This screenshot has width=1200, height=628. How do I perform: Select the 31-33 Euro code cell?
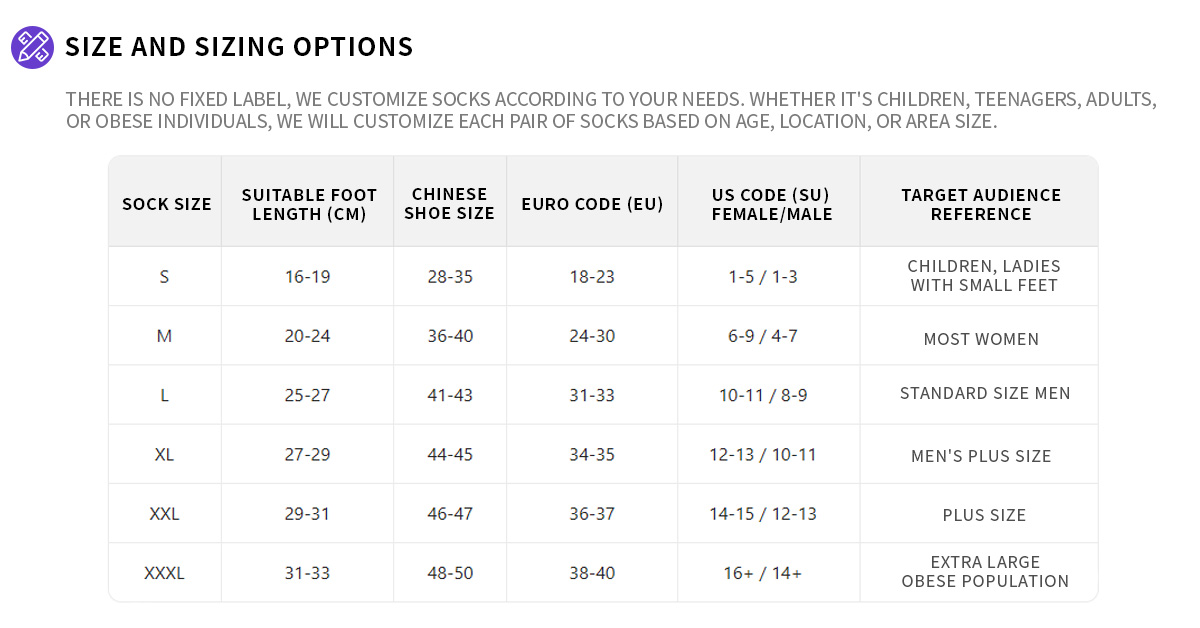point(592,395)
